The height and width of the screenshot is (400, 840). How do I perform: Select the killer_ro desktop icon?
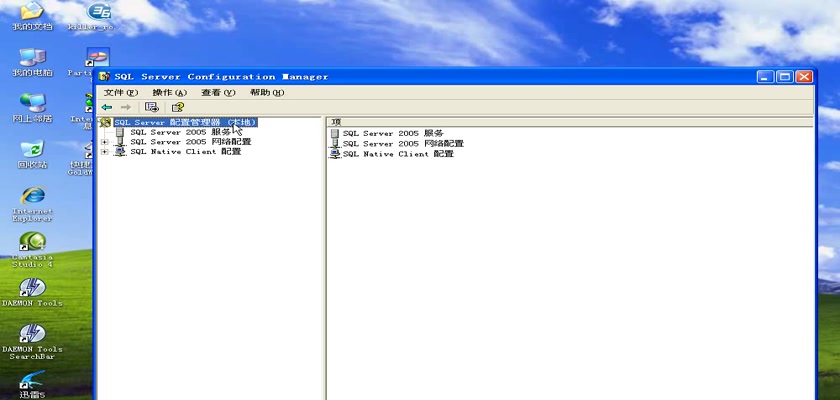[x=98, y=16]
